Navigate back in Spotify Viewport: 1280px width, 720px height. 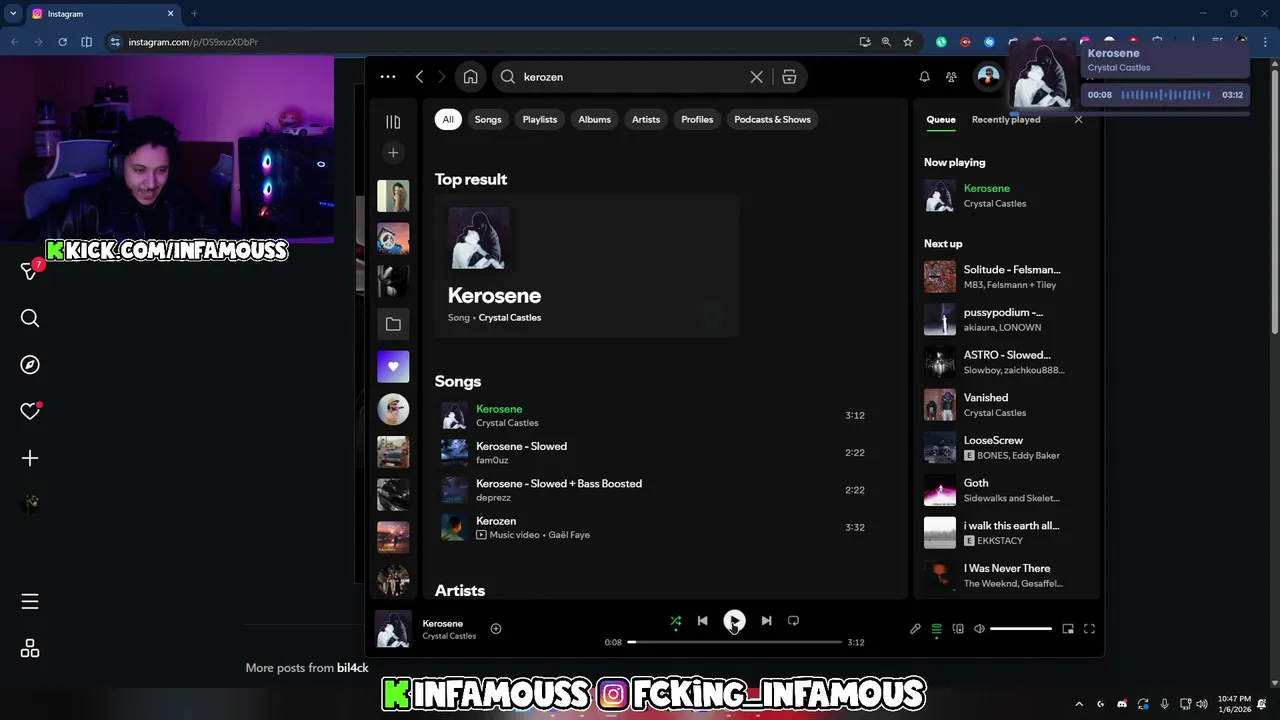(x=419, y=77)
